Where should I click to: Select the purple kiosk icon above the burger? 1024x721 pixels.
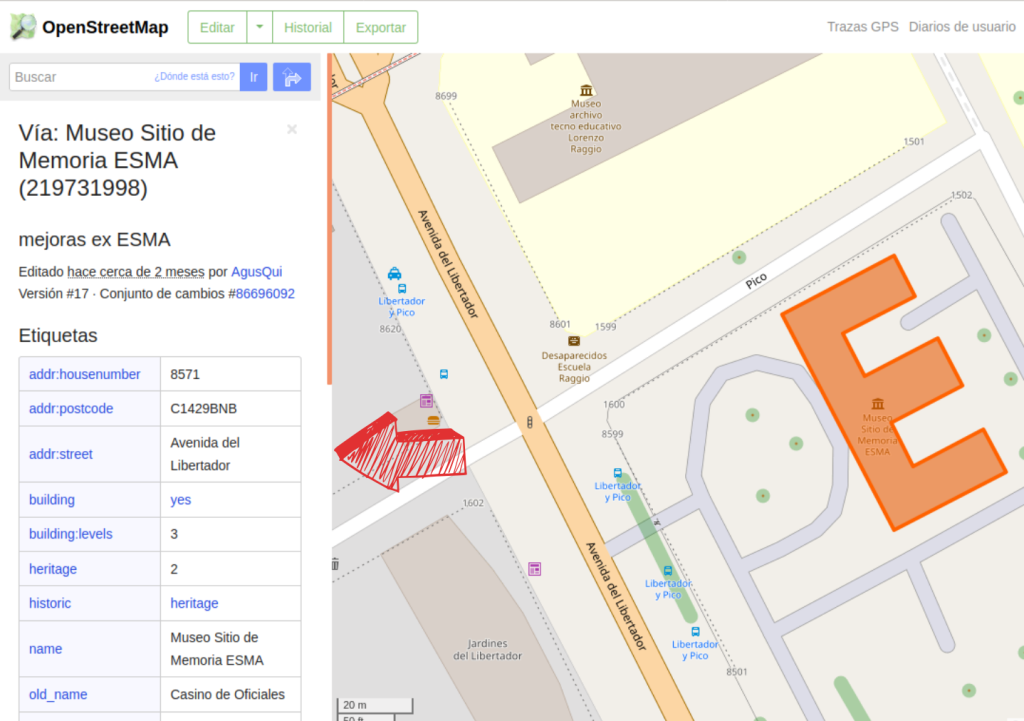(426, 400)
